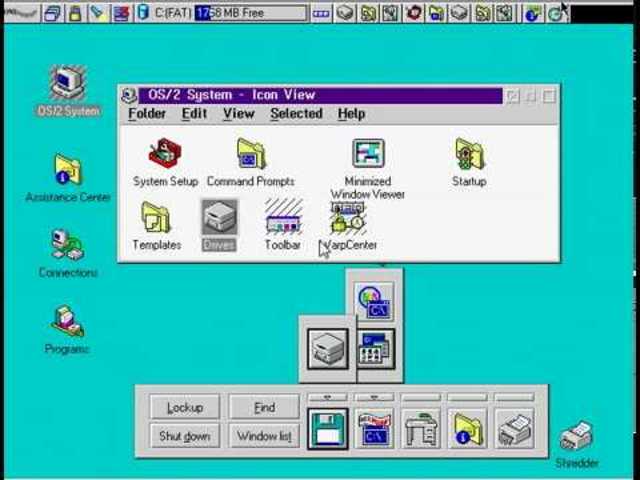
Task: Collapse the drawer above the floppy disk icon
Action: (x=328, y=397)
